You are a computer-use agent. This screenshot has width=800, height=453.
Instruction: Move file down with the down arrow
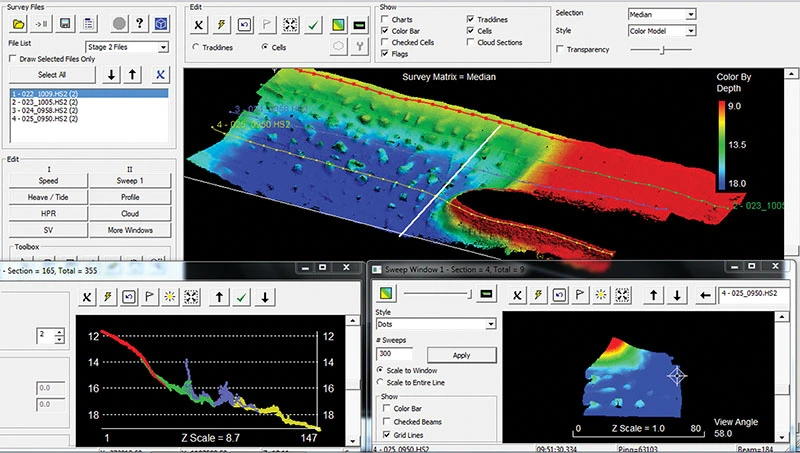[111, 74]
